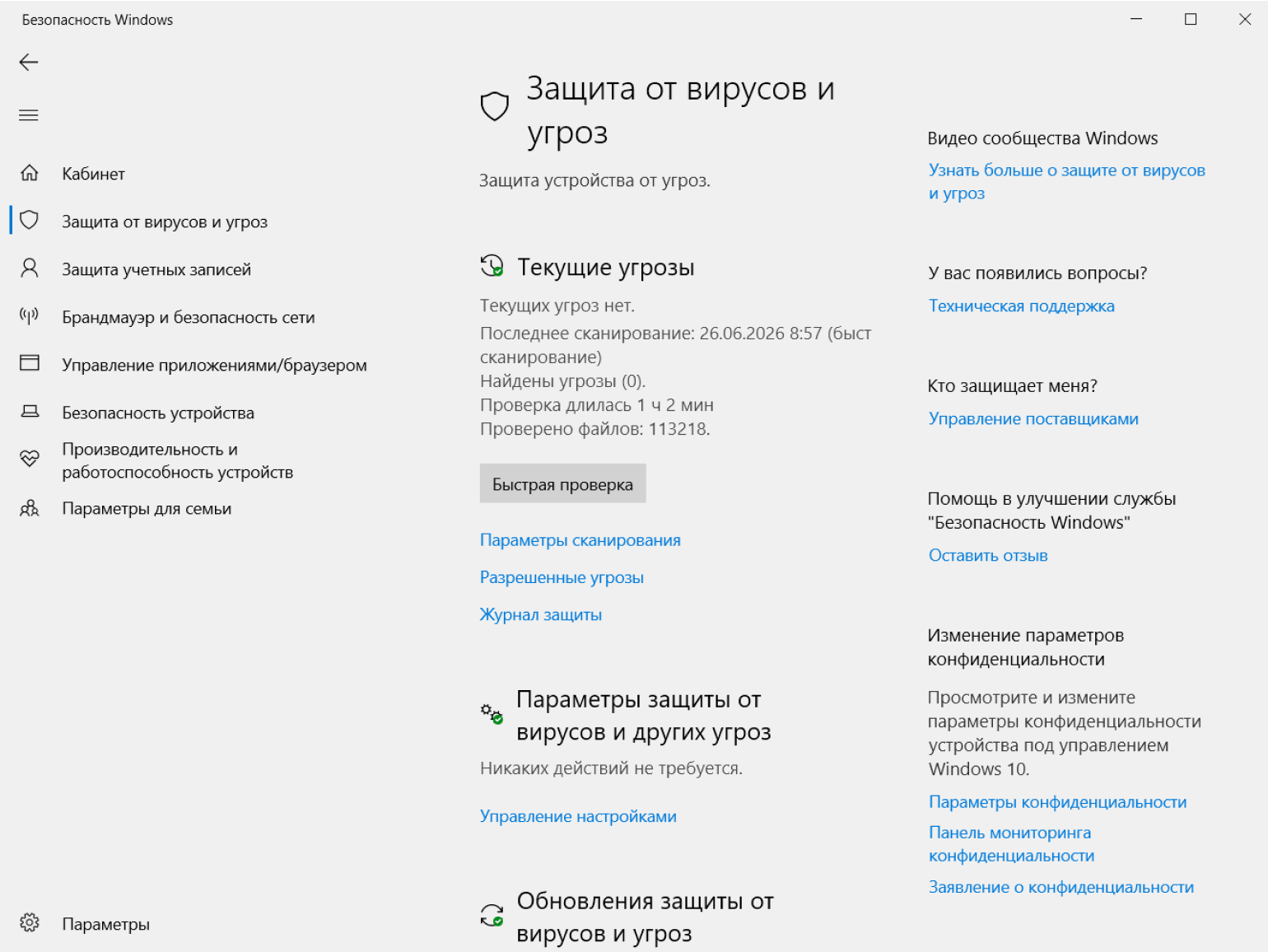Open Разрешенные угрозы link
This screenshot has width=1268, height=952.
562,577
